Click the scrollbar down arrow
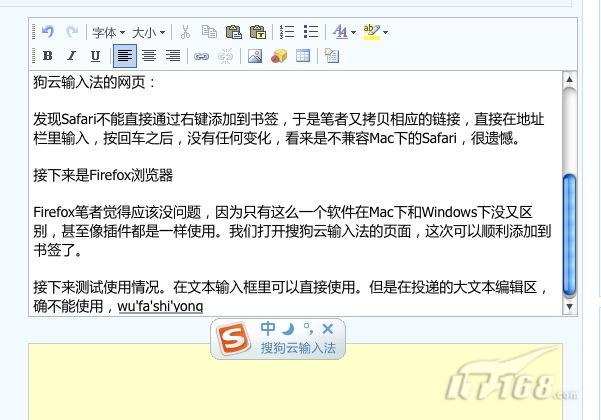 570,307
